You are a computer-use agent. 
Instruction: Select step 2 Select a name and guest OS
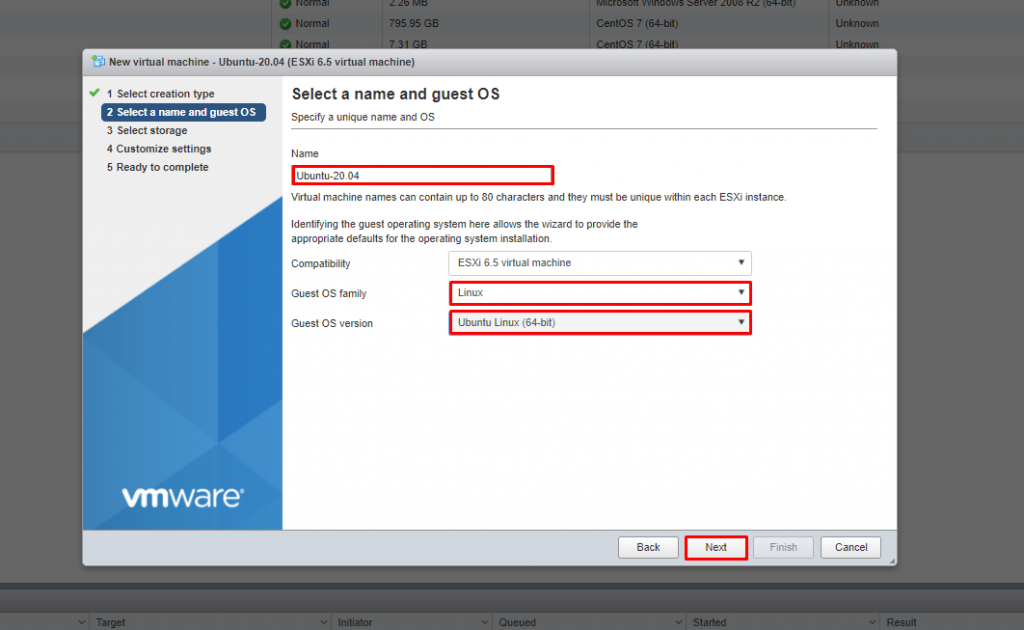(183, 112)
